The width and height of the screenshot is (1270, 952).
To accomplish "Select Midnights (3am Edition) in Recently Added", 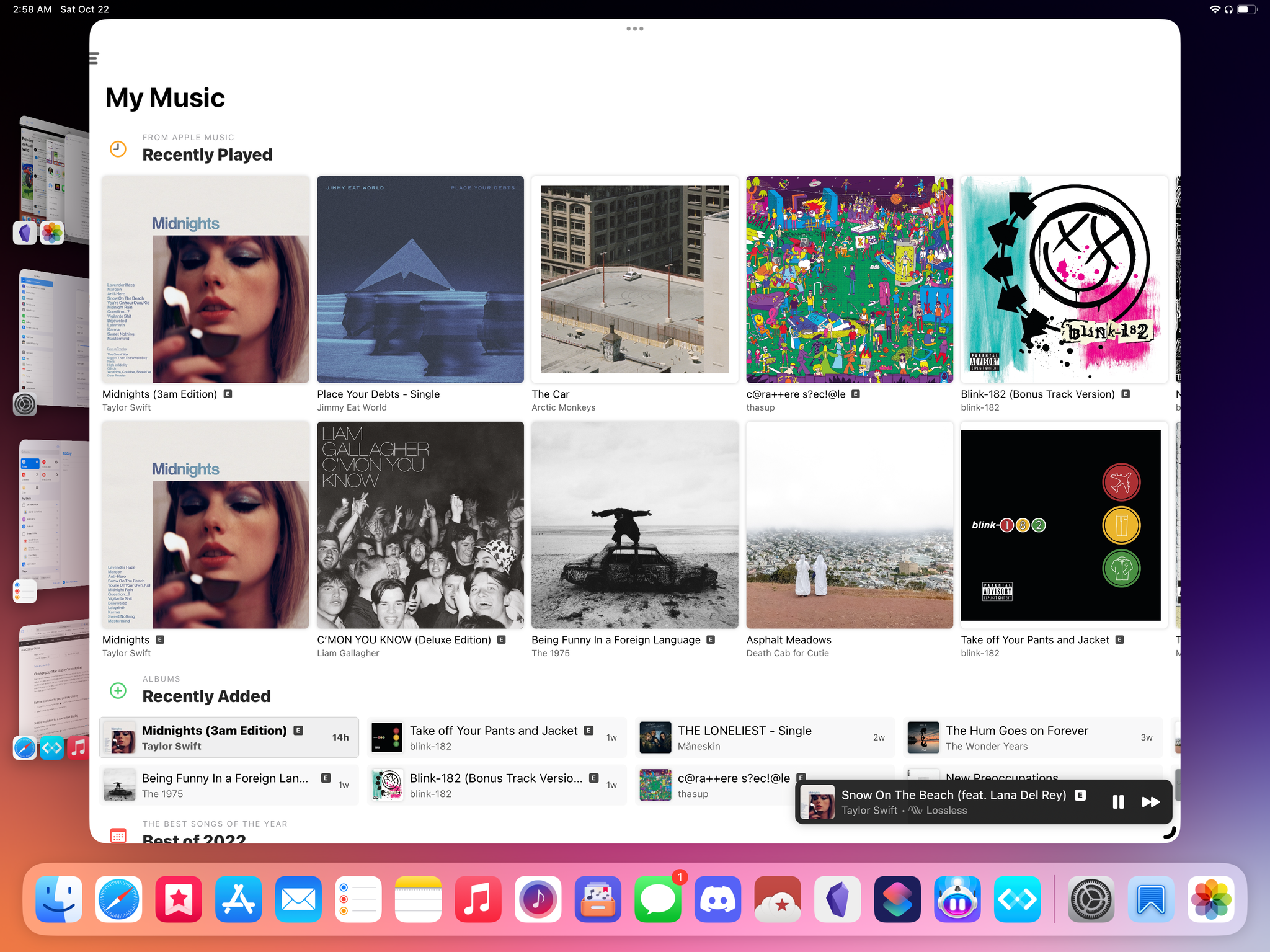I will tap(229, 737).
